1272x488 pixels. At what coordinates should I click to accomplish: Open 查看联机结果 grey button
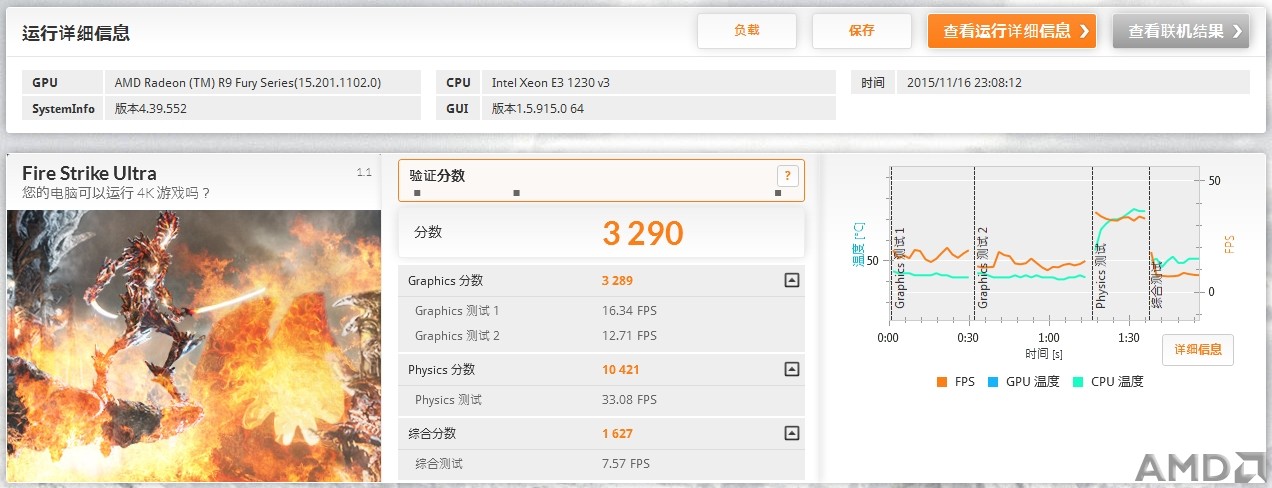(1180, 31)
